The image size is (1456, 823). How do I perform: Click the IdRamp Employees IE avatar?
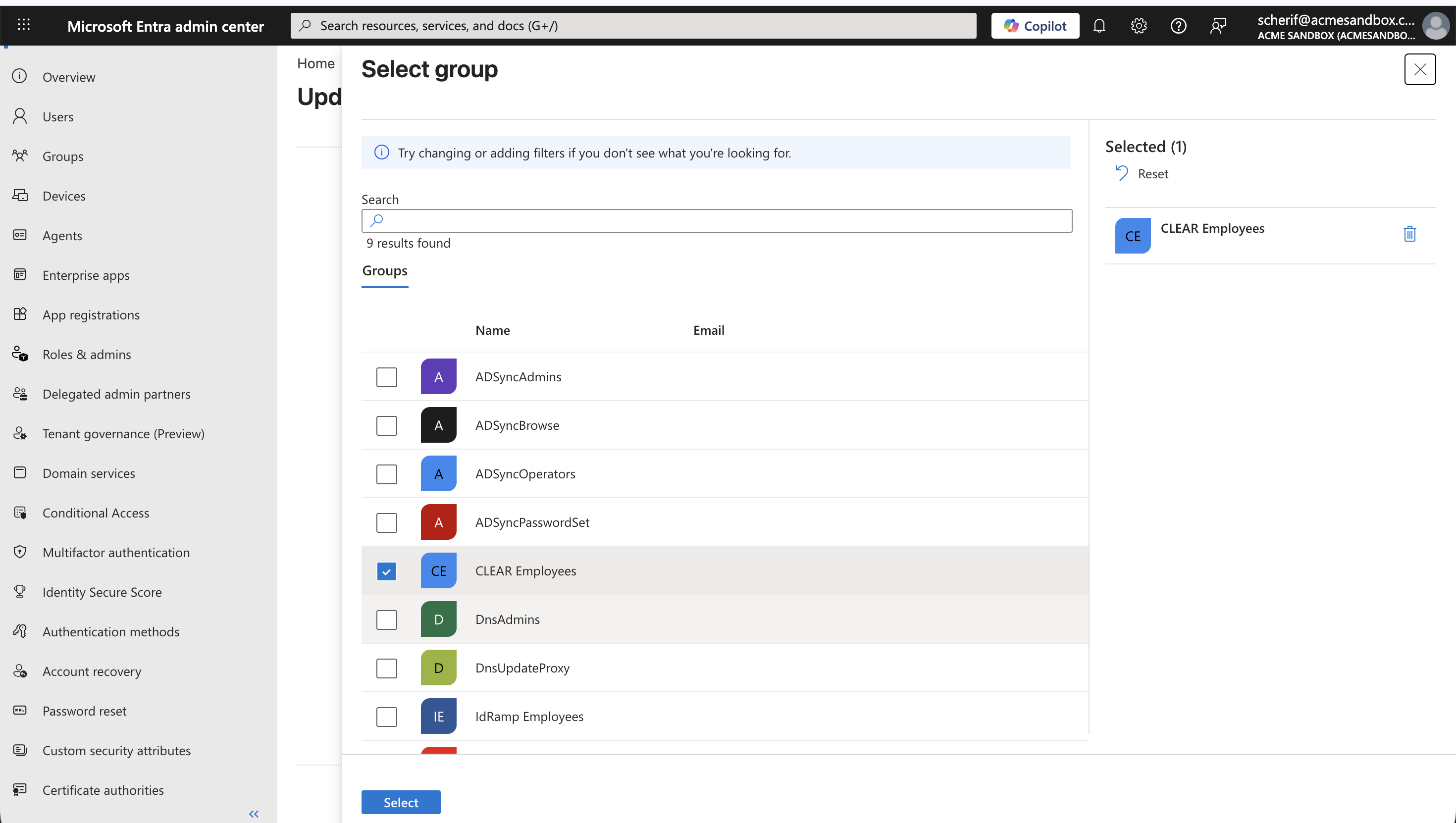click(x=439, y=717)
